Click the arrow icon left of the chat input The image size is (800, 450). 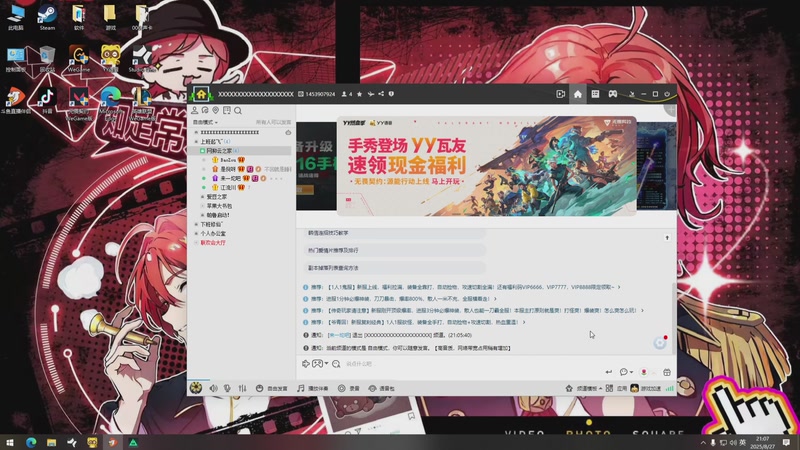tap(306, 364)
